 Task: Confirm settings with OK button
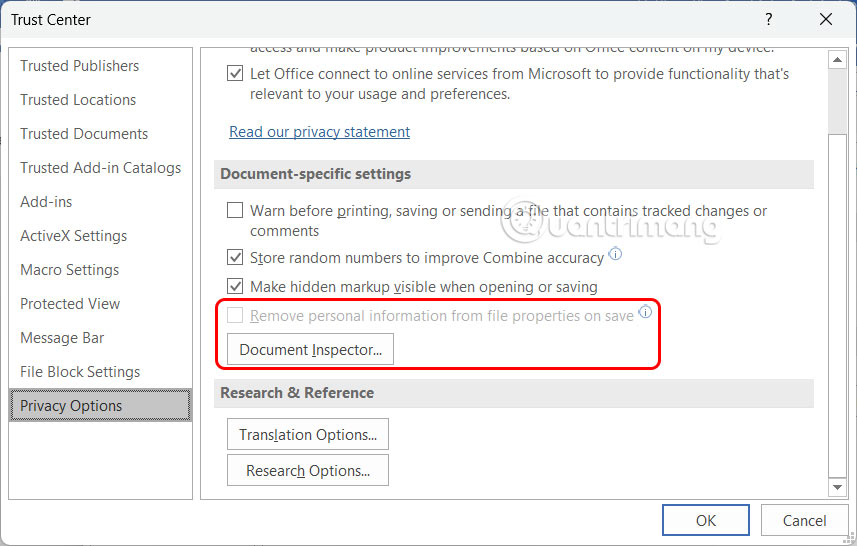click(x=706, y=520)
